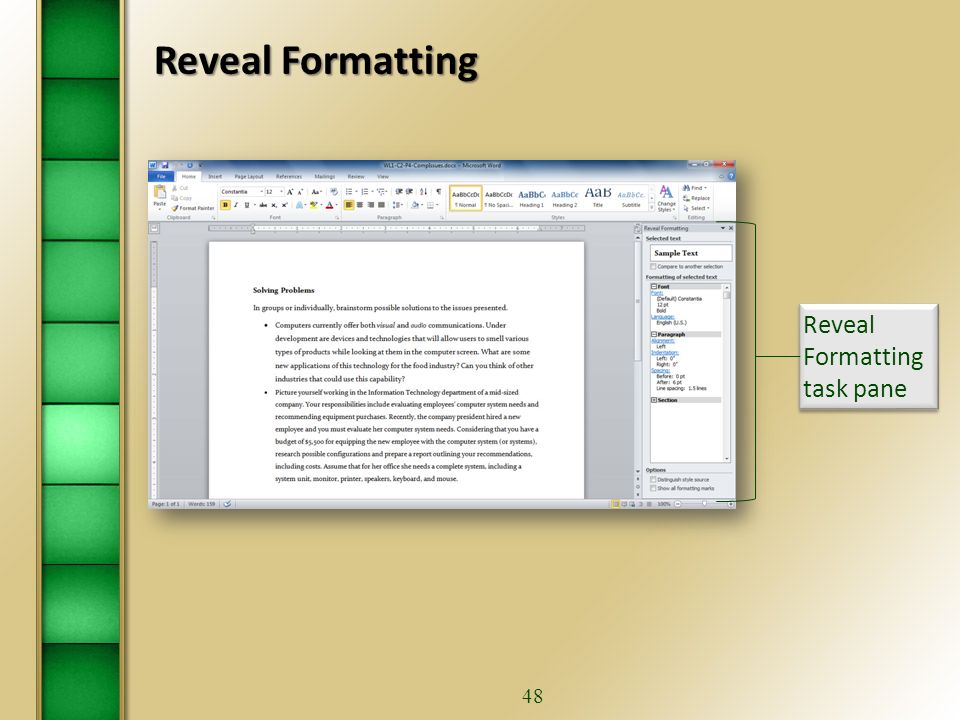The height and width of the screenshot is (720, 960).
Task: Click the Center alignment icon
Action: click(x=360, y=205)
